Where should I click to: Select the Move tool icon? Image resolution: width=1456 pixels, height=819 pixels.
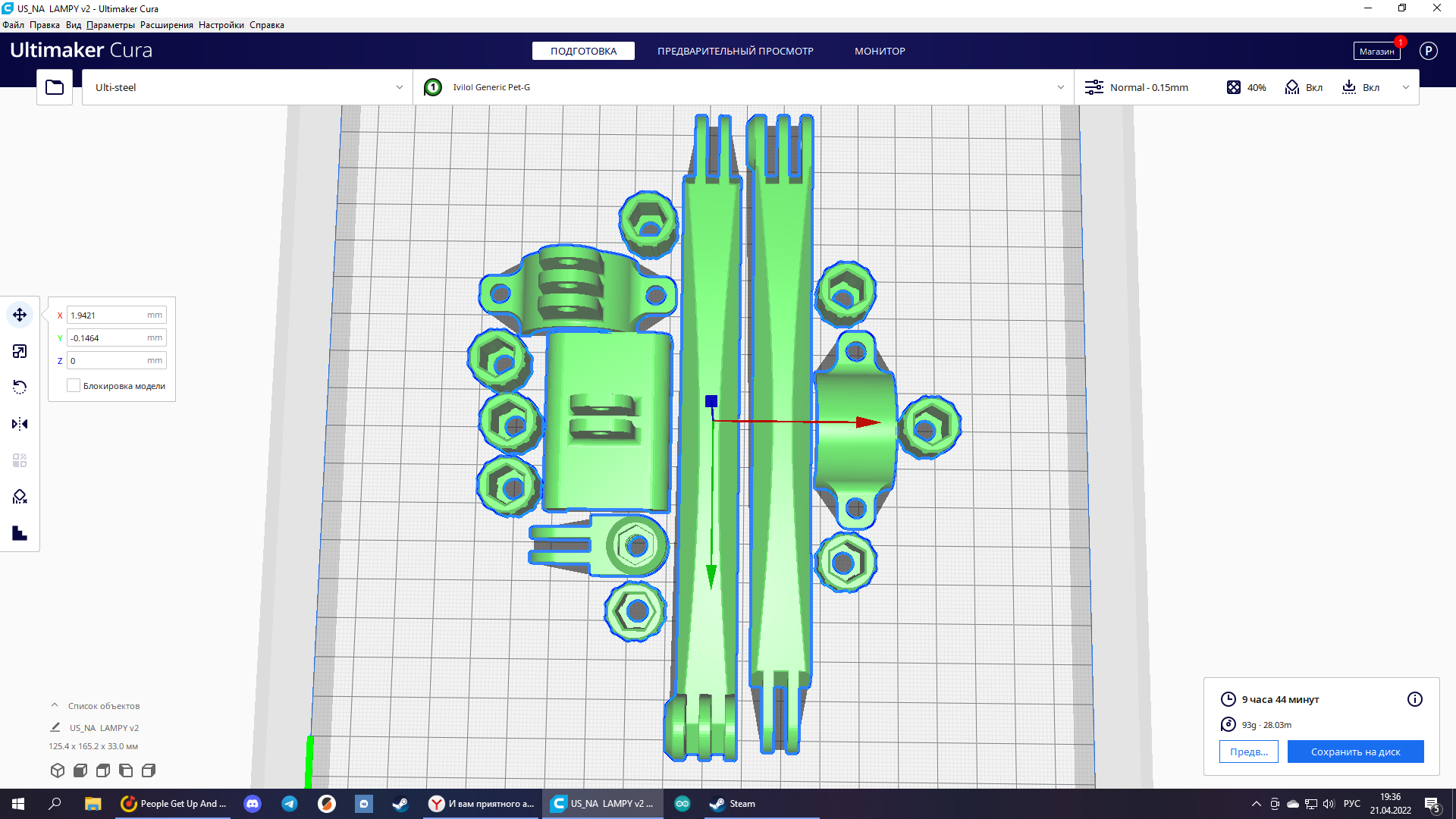[x=20, y=315]
